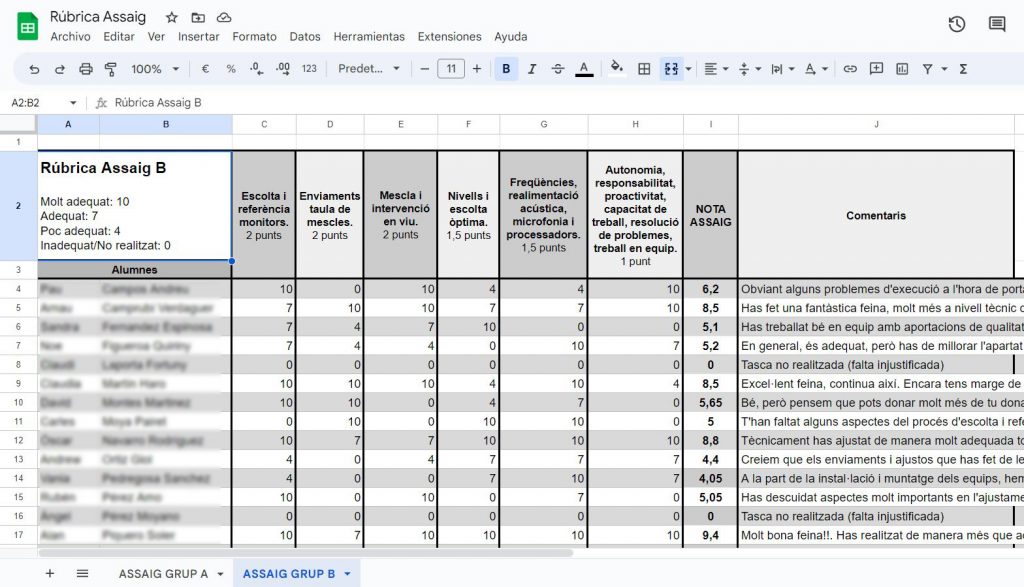Screen dimensions: 1024x587
Task: Open the borders tool
Action: [644, 69]
